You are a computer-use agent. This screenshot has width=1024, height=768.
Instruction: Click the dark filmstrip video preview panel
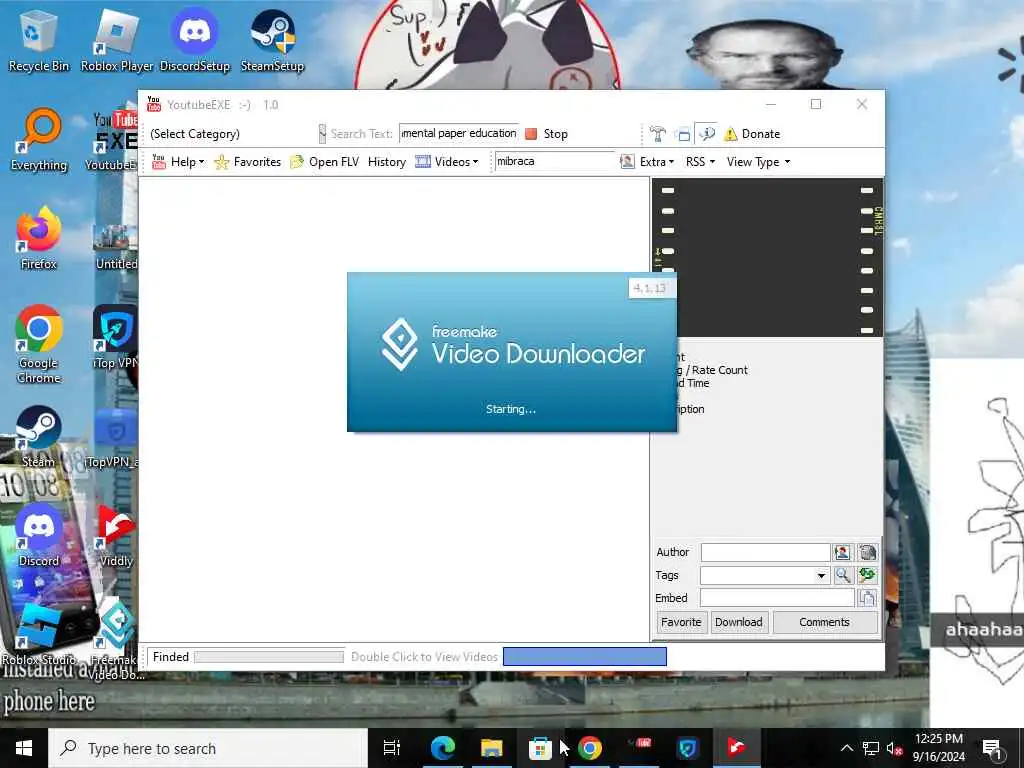click(x=767, y=257)
